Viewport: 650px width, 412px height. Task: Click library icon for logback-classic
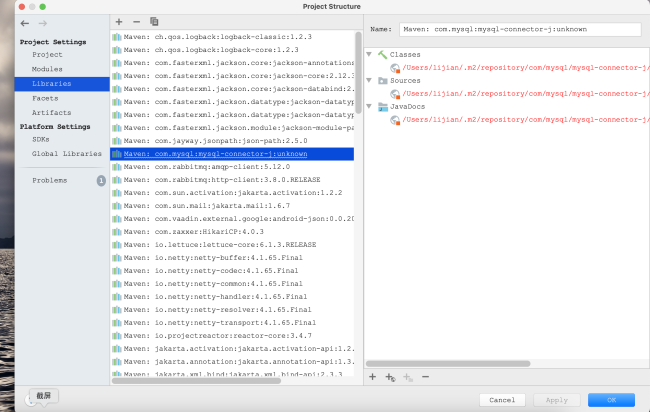(x=117, y=37)
